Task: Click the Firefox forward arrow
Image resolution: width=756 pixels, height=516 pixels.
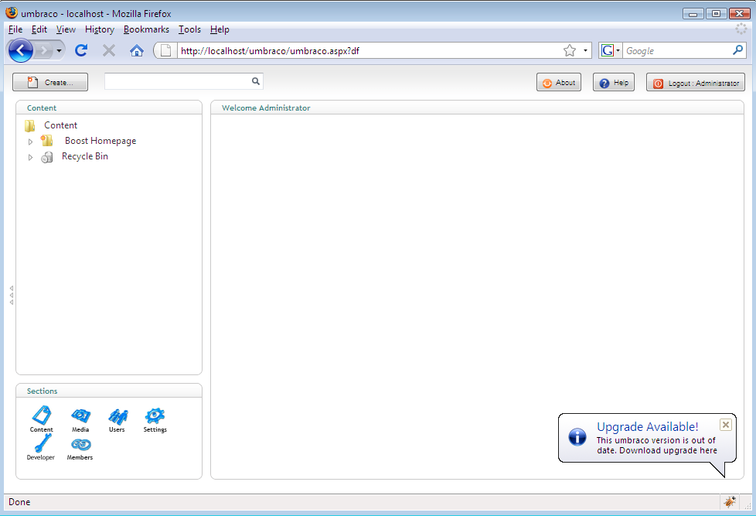Action: click(x=44, y=50)
